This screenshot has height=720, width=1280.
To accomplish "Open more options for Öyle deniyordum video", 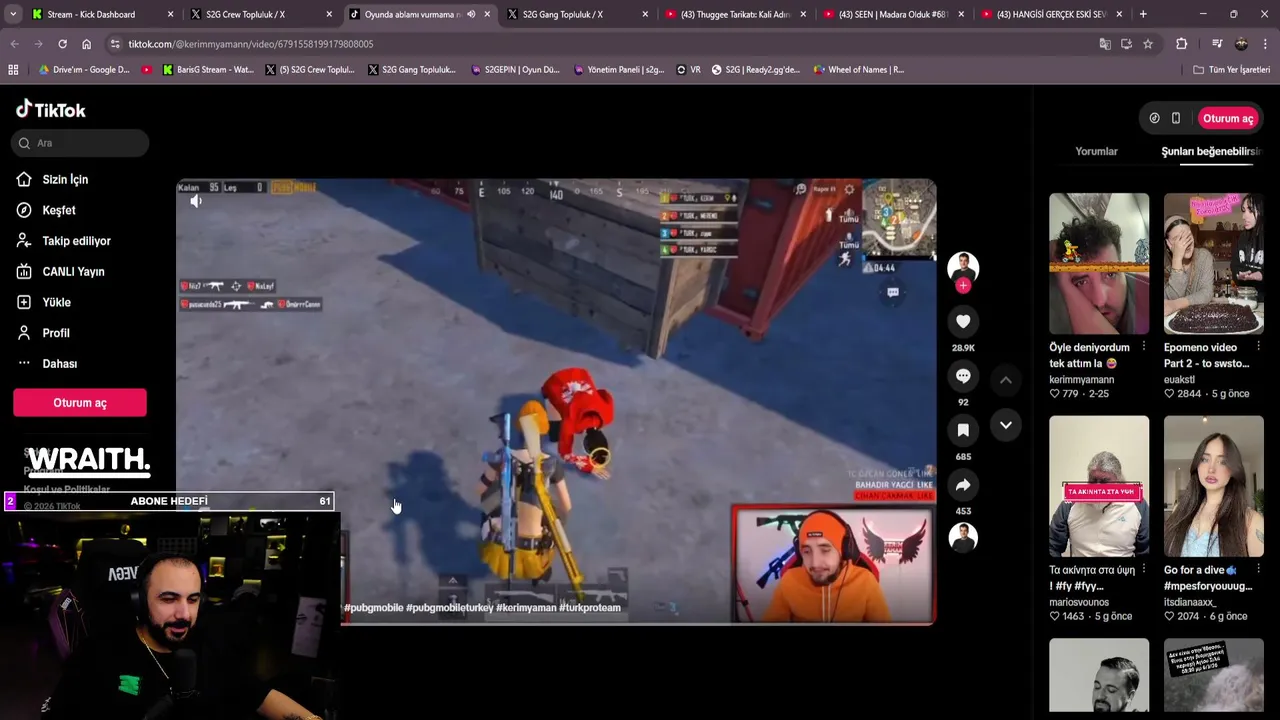I will tap(1143, 347).
